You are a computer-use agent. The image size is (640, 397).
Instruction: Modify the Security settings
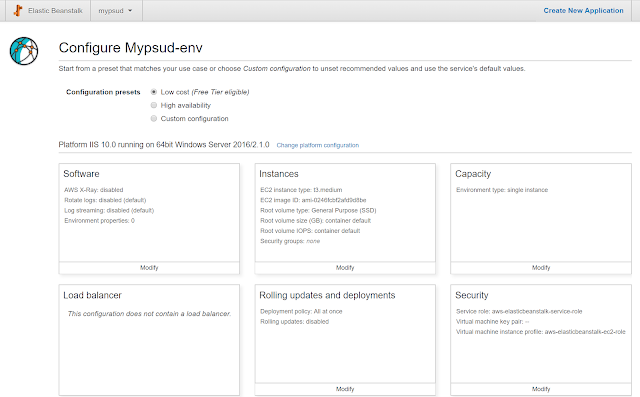[x=541, y=389]
